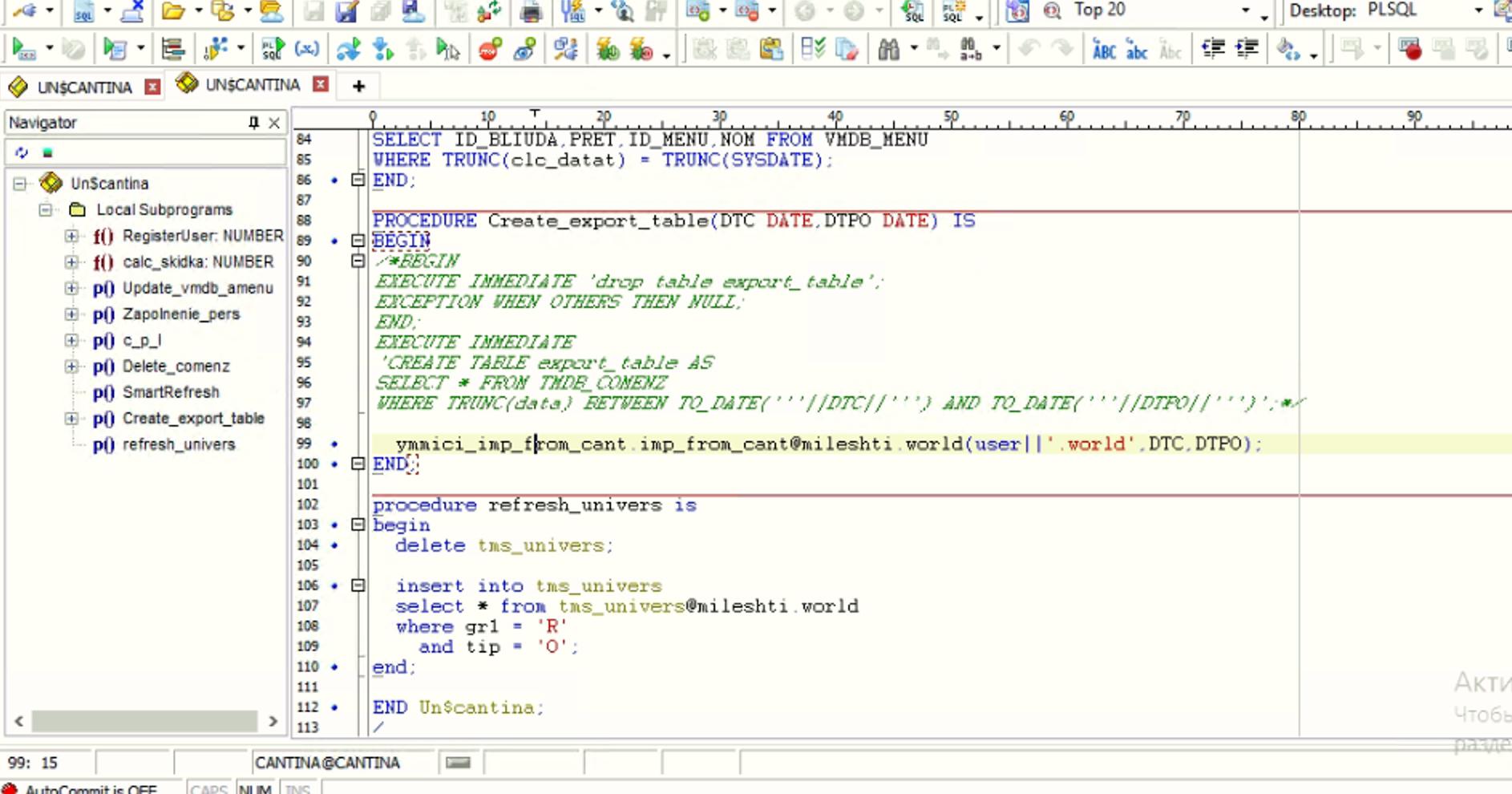Click the printer icon
This screenshot has height=794, width=1512.
[x=531, y=11]
